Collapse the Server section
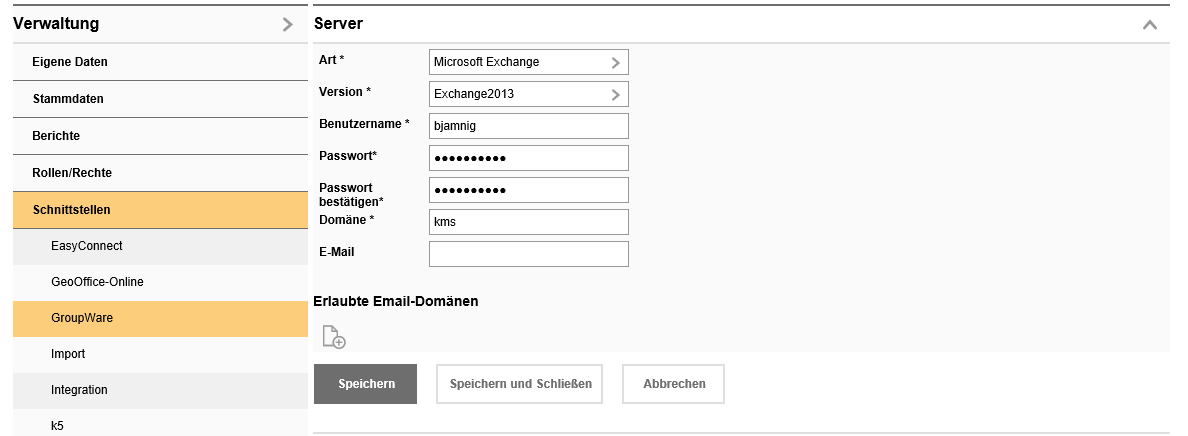The height and width of the screenshot is (436, 1188). coord(1149,24)
